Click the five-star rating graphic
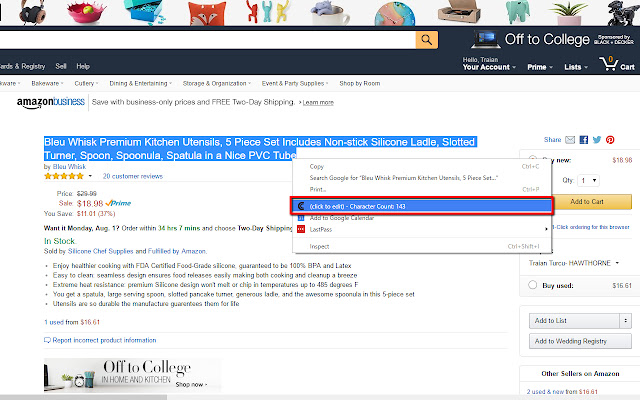This screenshot has width=640, height=400. [x=64, y=176]
